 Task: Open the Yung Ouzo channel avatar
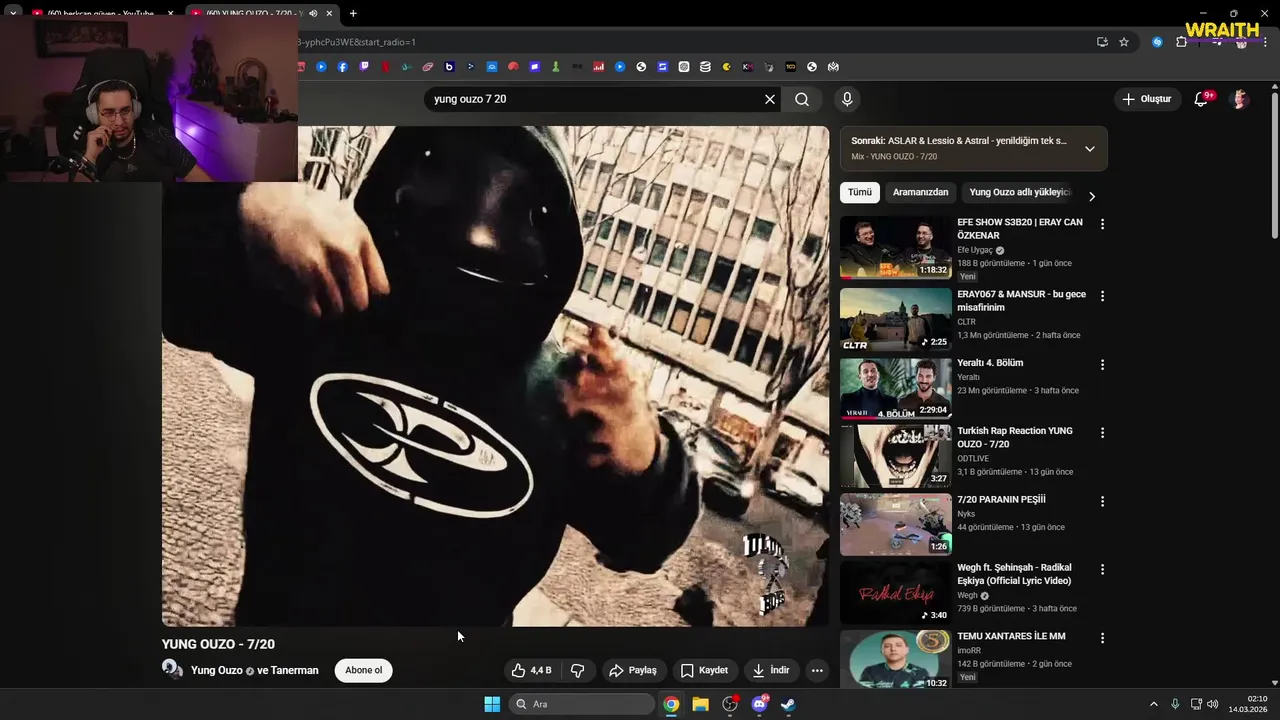(x=172, y=670)
